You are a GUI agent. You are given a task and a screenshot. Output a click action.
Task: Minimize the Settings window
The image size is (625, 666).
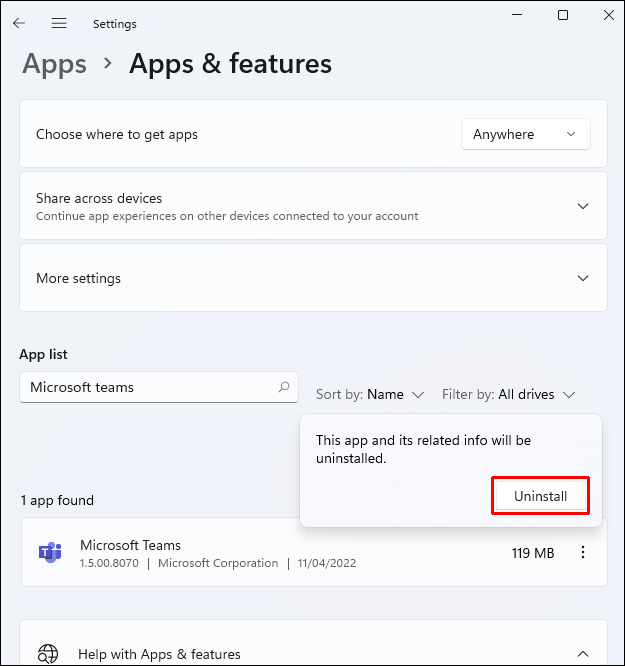coord(517,15)
